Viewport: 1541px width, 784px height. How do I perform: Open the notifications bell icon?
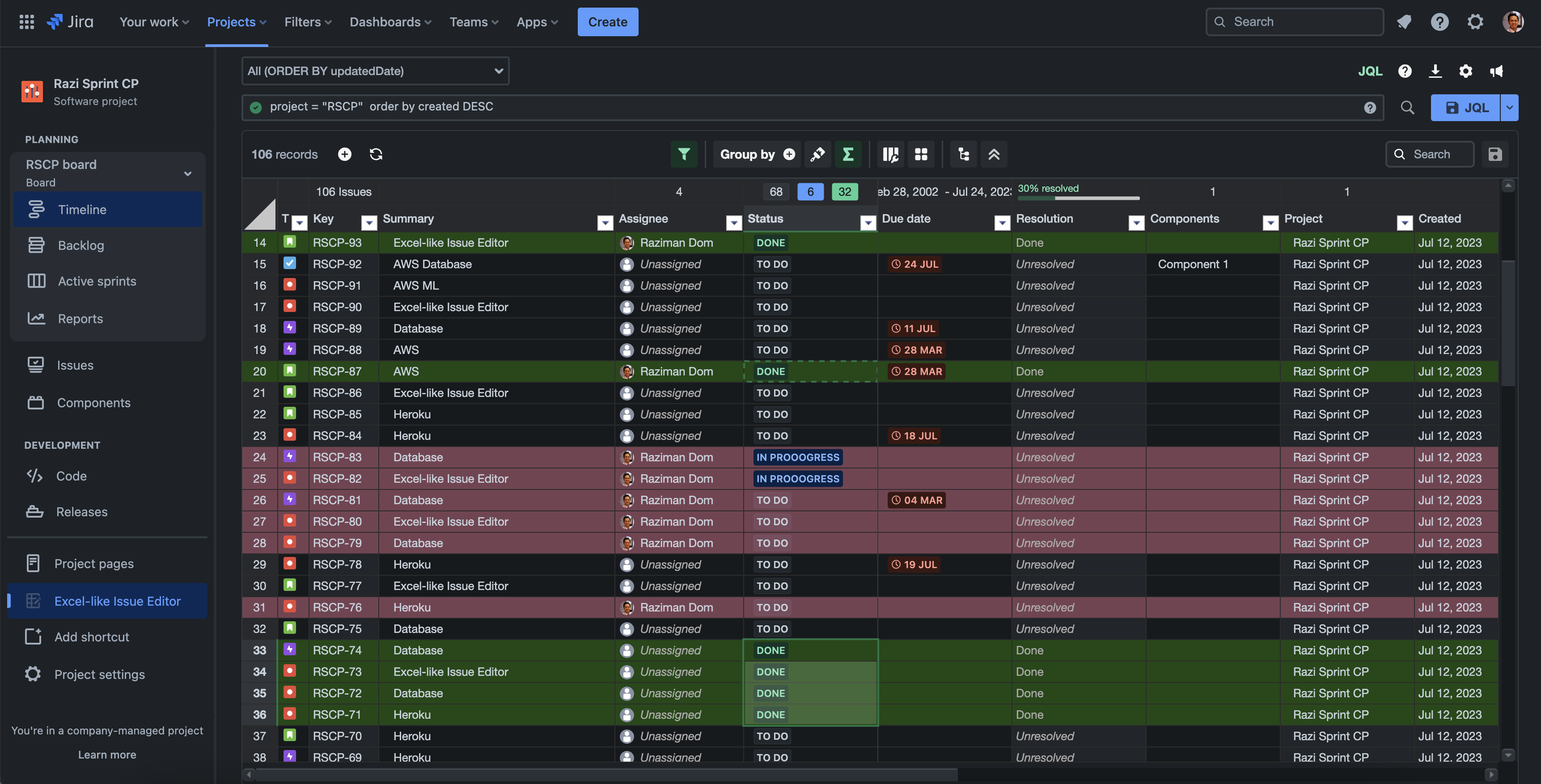pos(1403,22)
